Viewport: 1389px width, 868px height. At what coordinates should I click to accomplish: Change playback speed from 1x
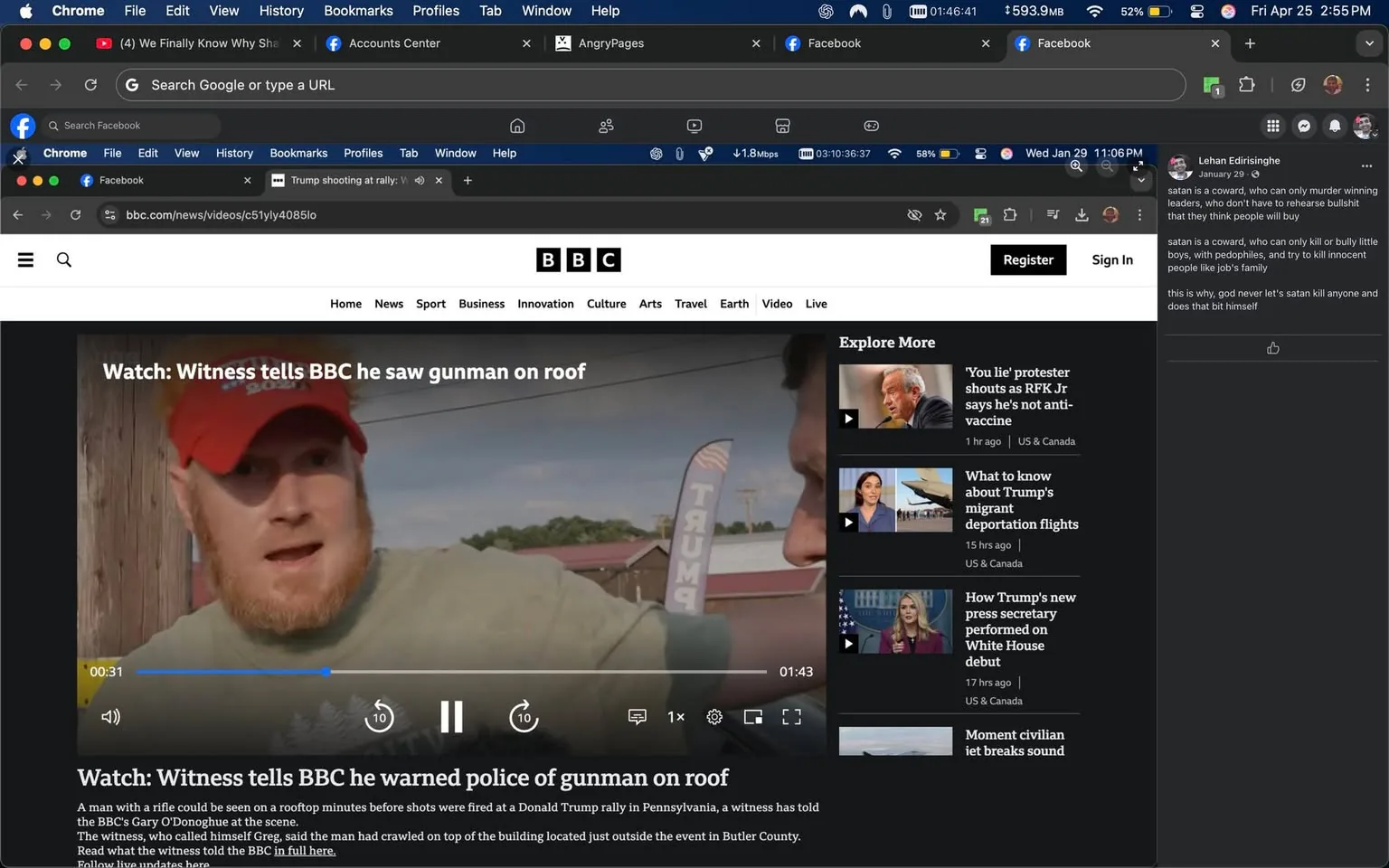point(676,716)
